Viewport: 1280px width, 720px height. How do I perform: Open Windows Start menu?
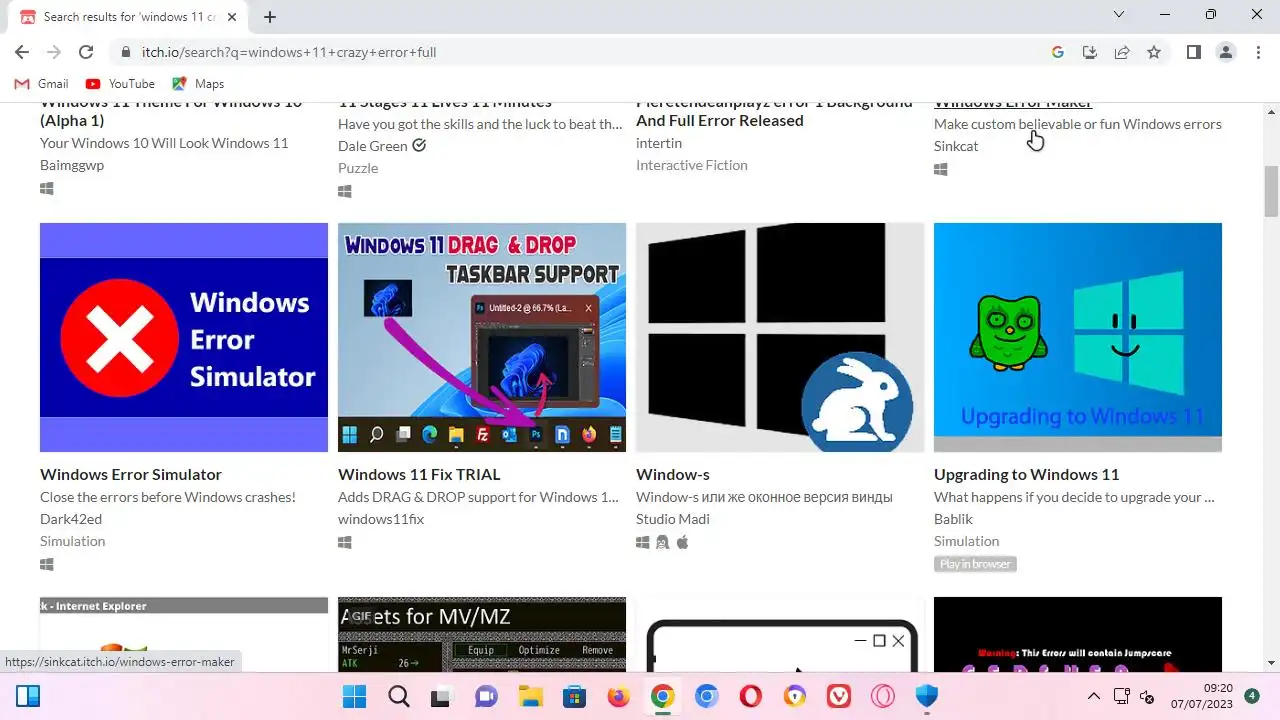(354, 696)
